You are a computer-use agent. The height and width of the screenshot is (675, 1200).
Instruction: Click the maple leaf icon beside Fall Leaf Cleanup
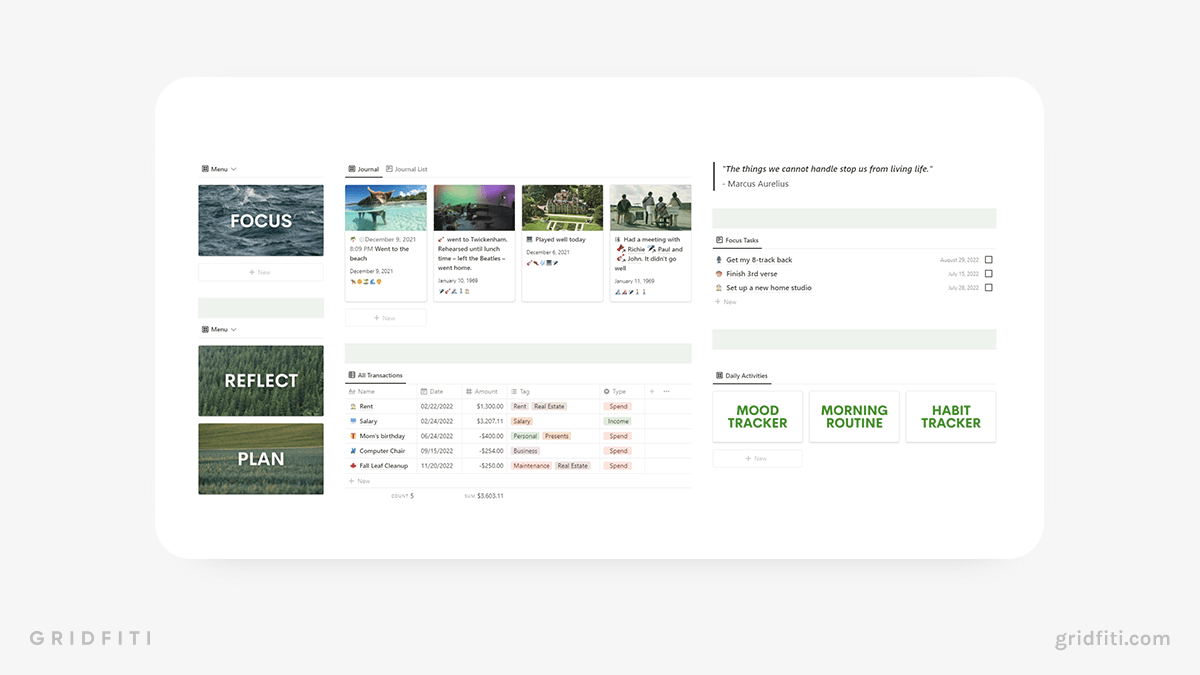pyautogui.click(x=353, y=465)
